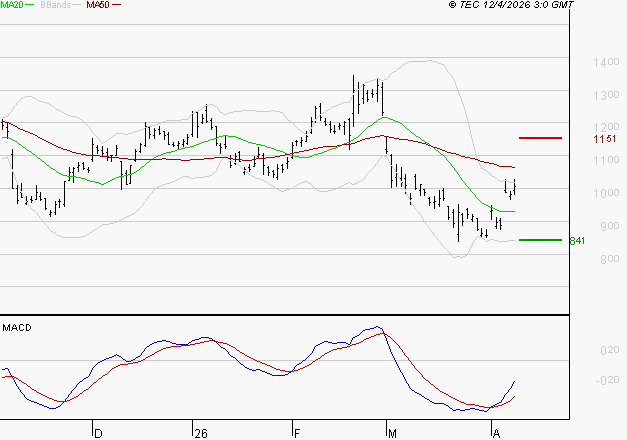The height and width of the screenshot is (440, 627).
Task: Select the A month marker on time axis
Action: click(495, 434)
